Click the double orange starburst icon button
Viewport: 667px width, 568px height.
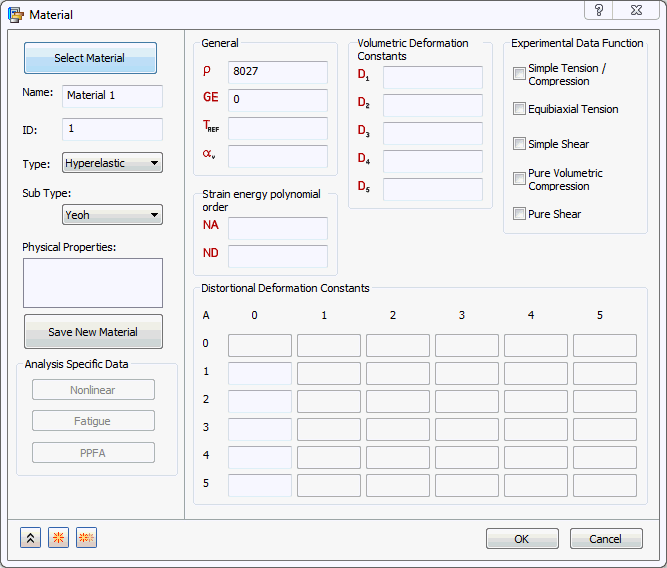[x=86, y=538]
